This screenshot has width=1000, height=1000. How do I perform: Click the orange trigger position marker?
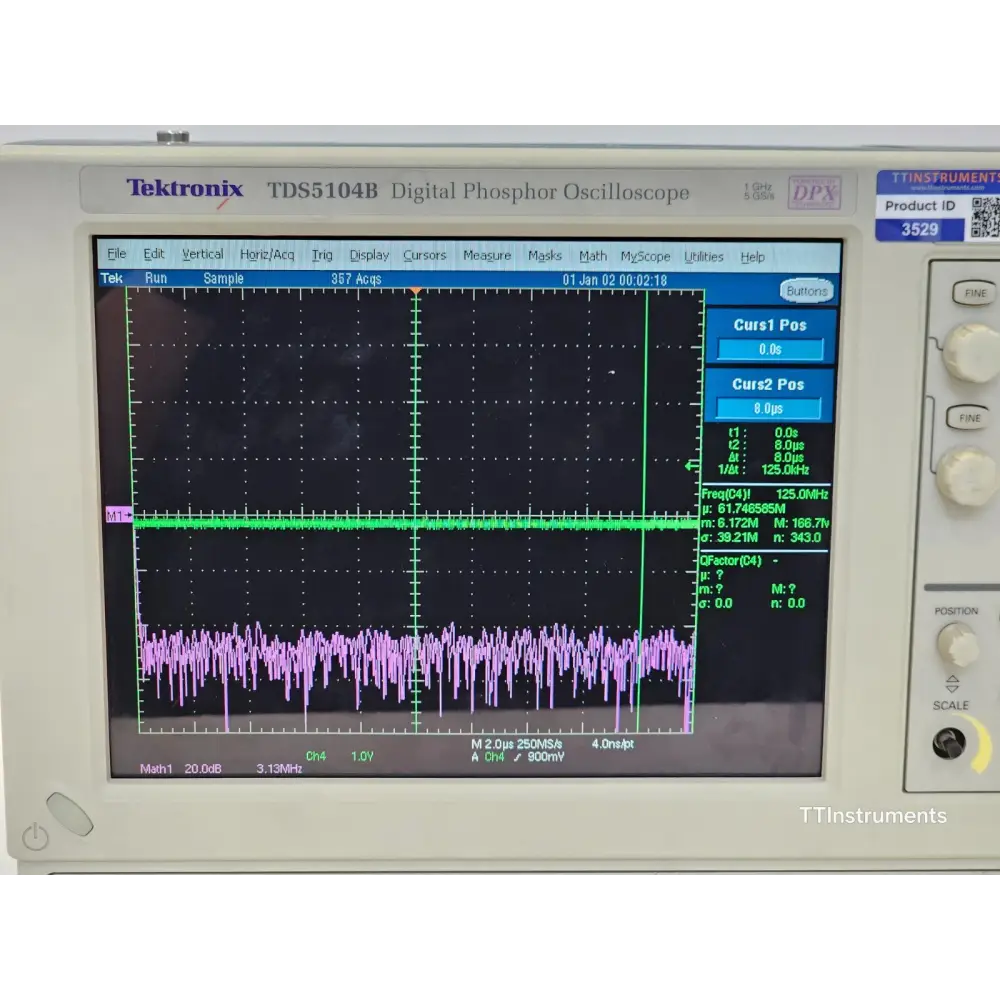click(x=416, y=291)
